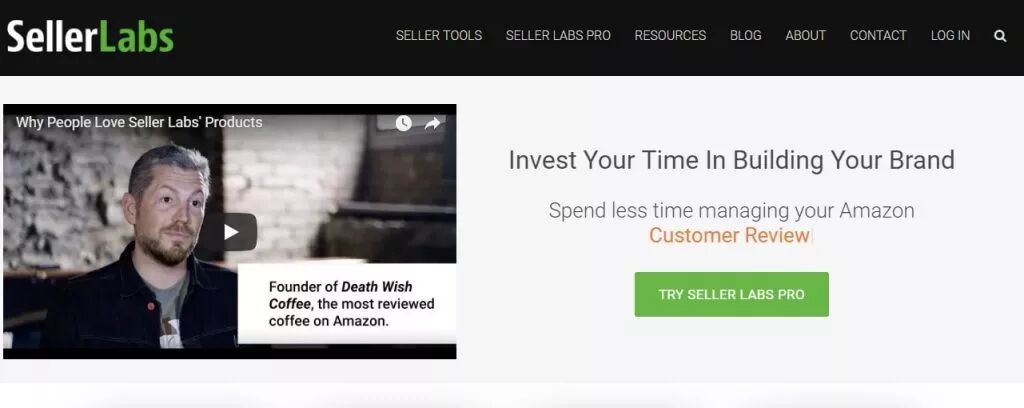Open the Seller Labs Pro menu
This screenshot has height=408, width=1024.
[x=558, y=35]
